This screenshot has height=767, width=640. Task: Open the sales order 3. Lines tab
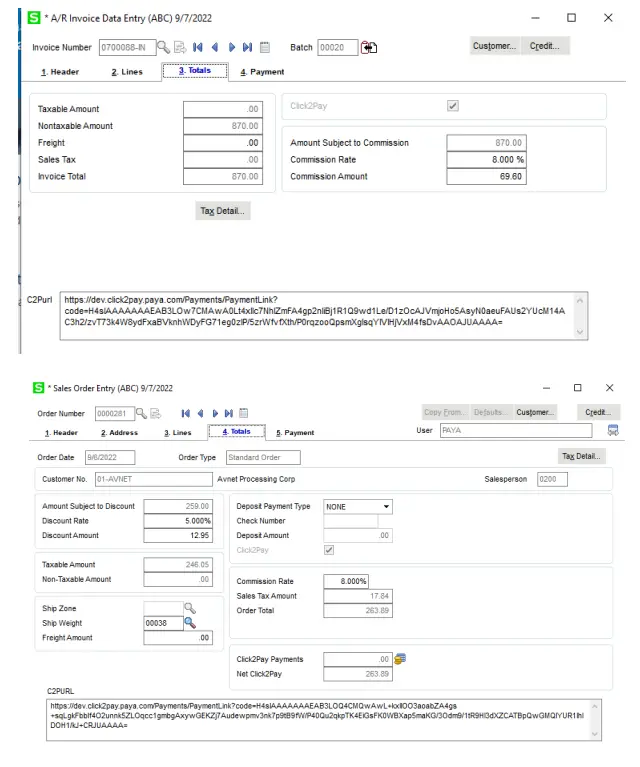pos(178,433)
